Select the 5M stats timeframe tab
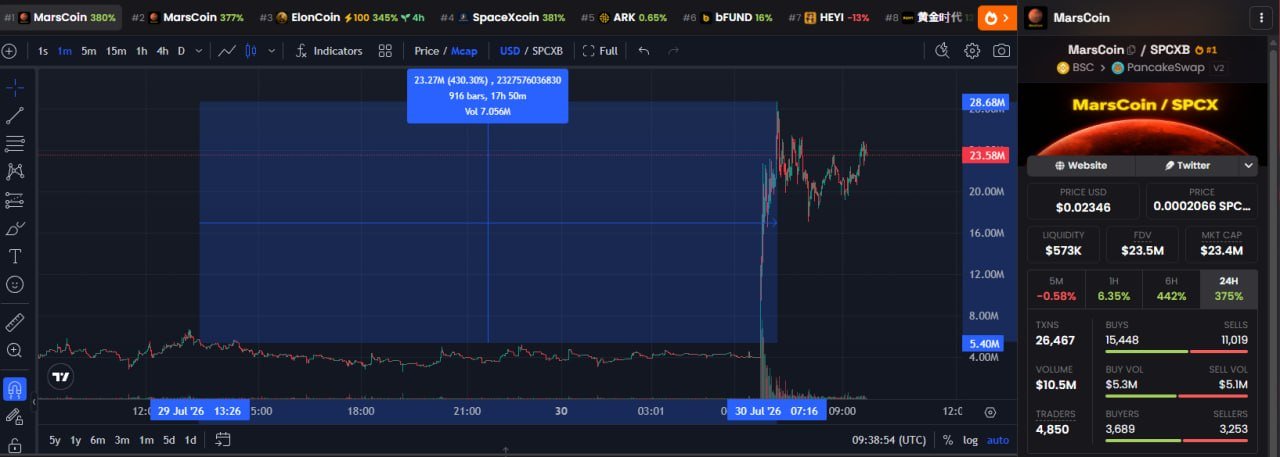The image size is (1280, 457). (1056, 288)
